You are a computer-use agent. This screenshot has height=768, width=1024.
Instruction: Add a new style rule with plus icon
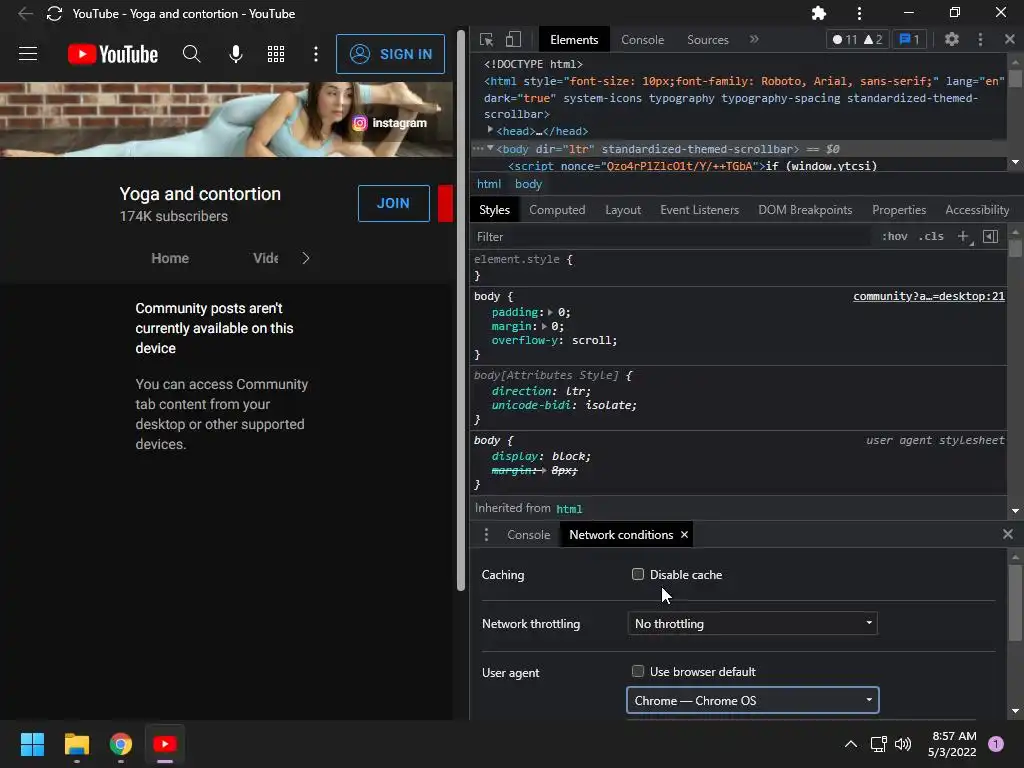pyautogui.click(x=963, y=236)
